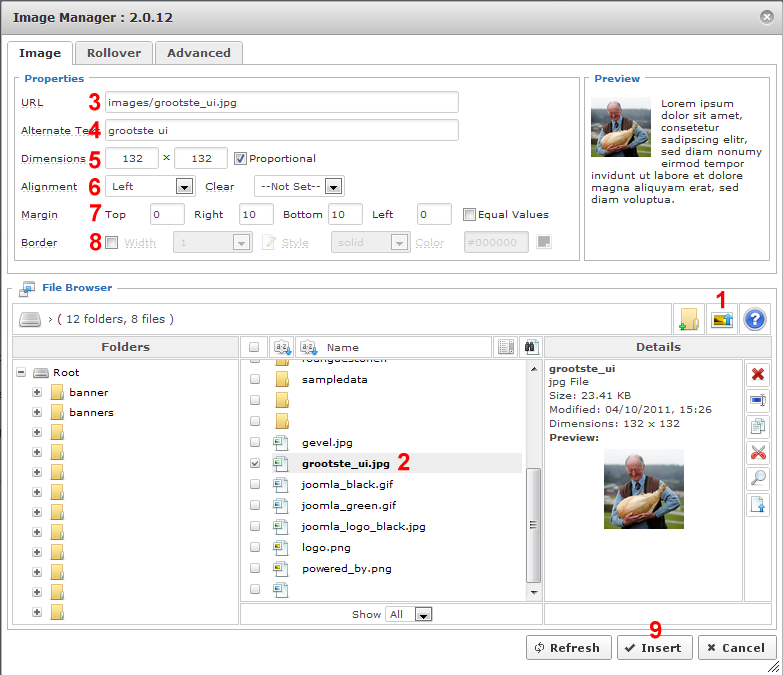Screen dimensions: 783x675
Task: Check the sampledata folder checkbox
Action: 255,379
